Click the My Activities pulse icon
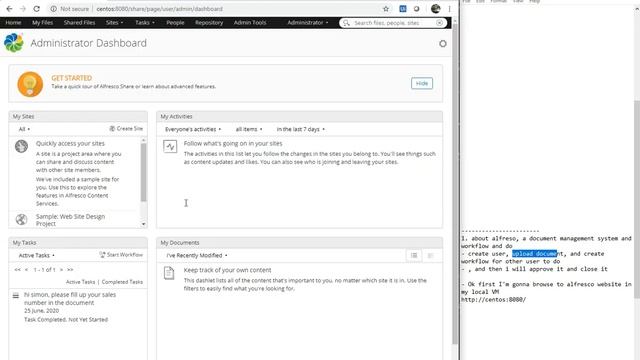This screenshot has height=360, width=640. 170,146
